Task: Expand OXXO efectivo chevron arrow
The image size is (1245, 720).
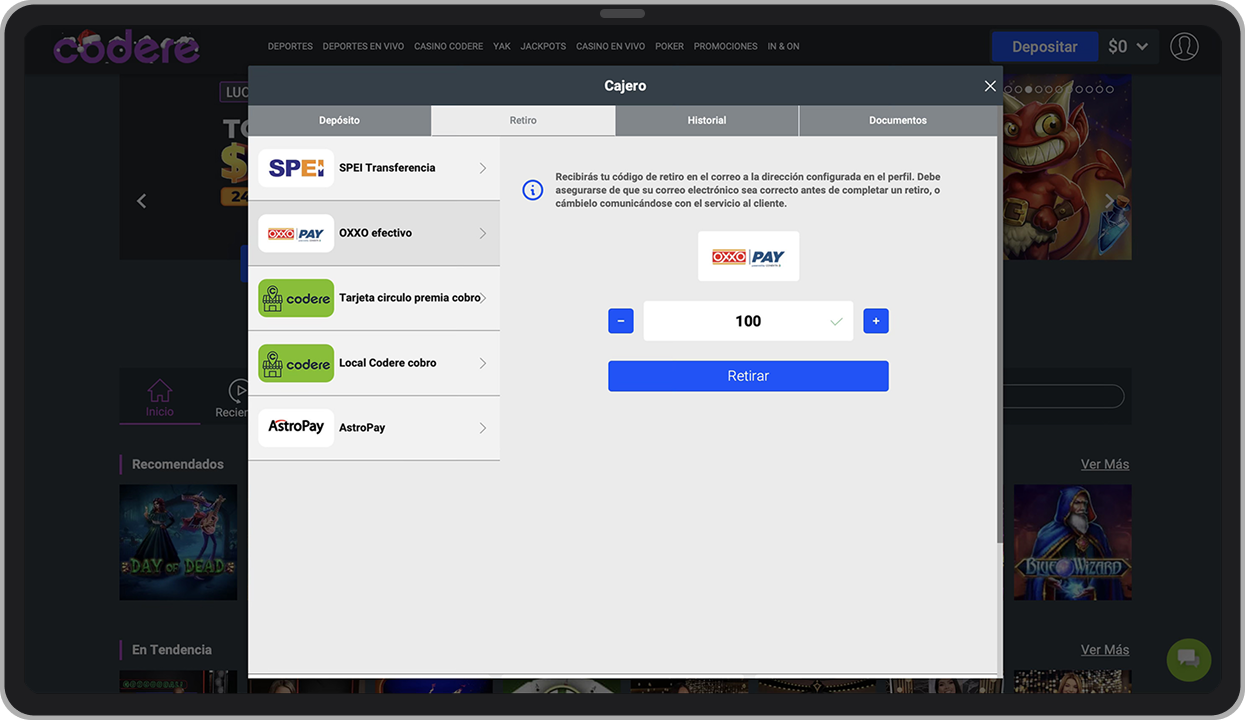Action: [483, 233]
